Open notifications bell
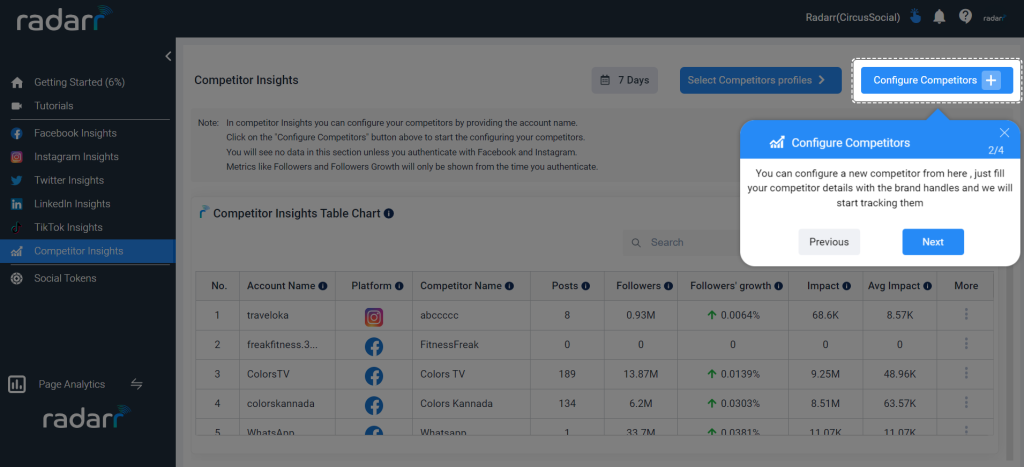The width and height of the screenshot is (1024, 467). tap(939, 17)
